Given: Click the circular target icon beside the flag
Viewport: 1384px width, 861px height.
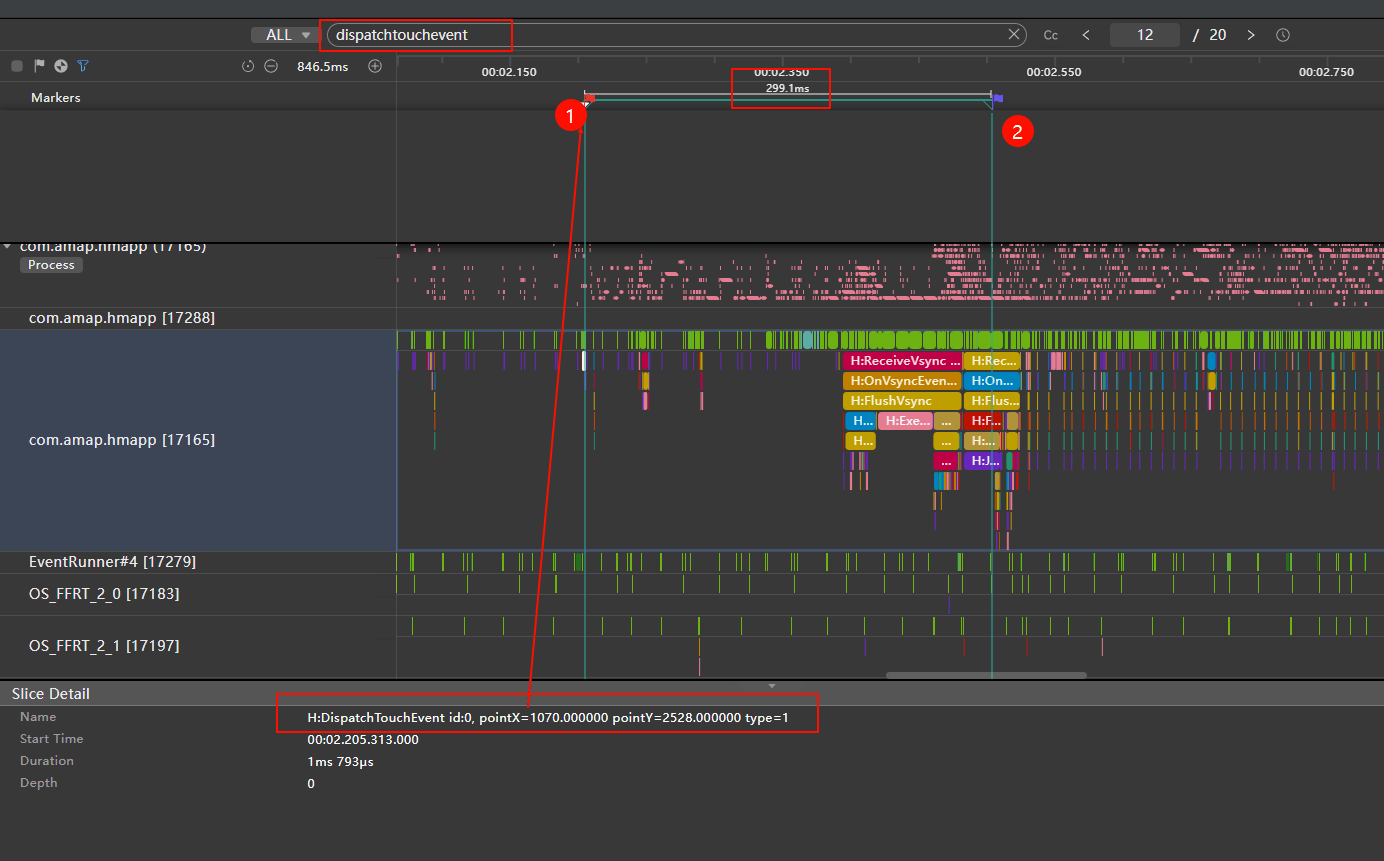Looking at the screenshot, I should 61,66.
